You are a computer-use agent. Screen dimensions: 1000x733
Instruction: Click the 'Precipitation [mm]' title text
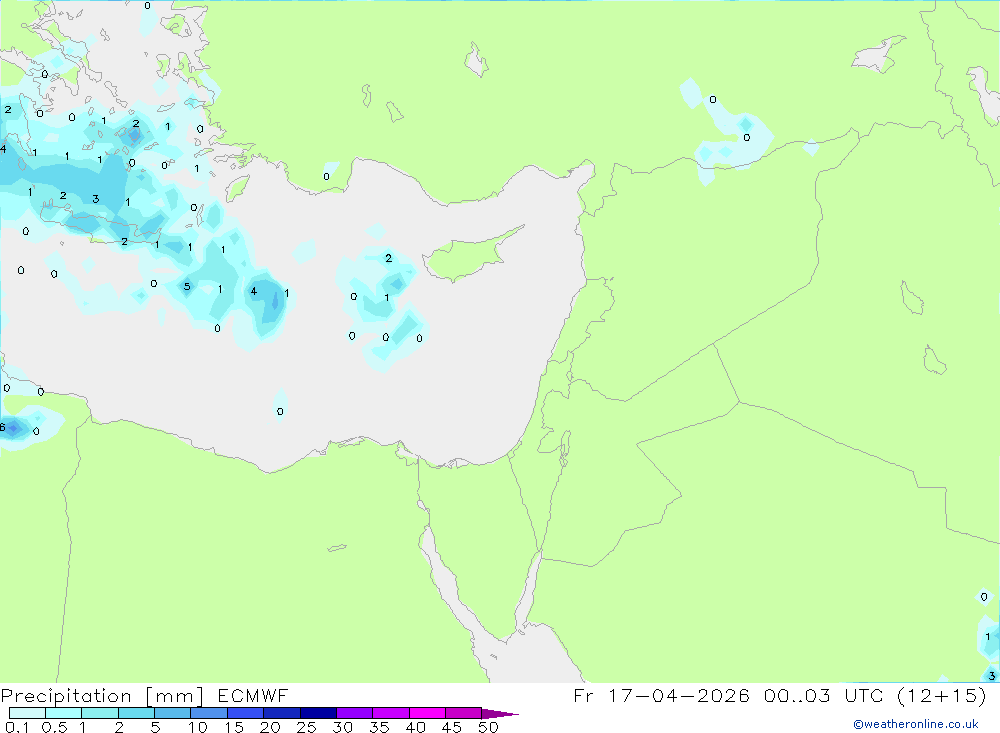[102, 696]
